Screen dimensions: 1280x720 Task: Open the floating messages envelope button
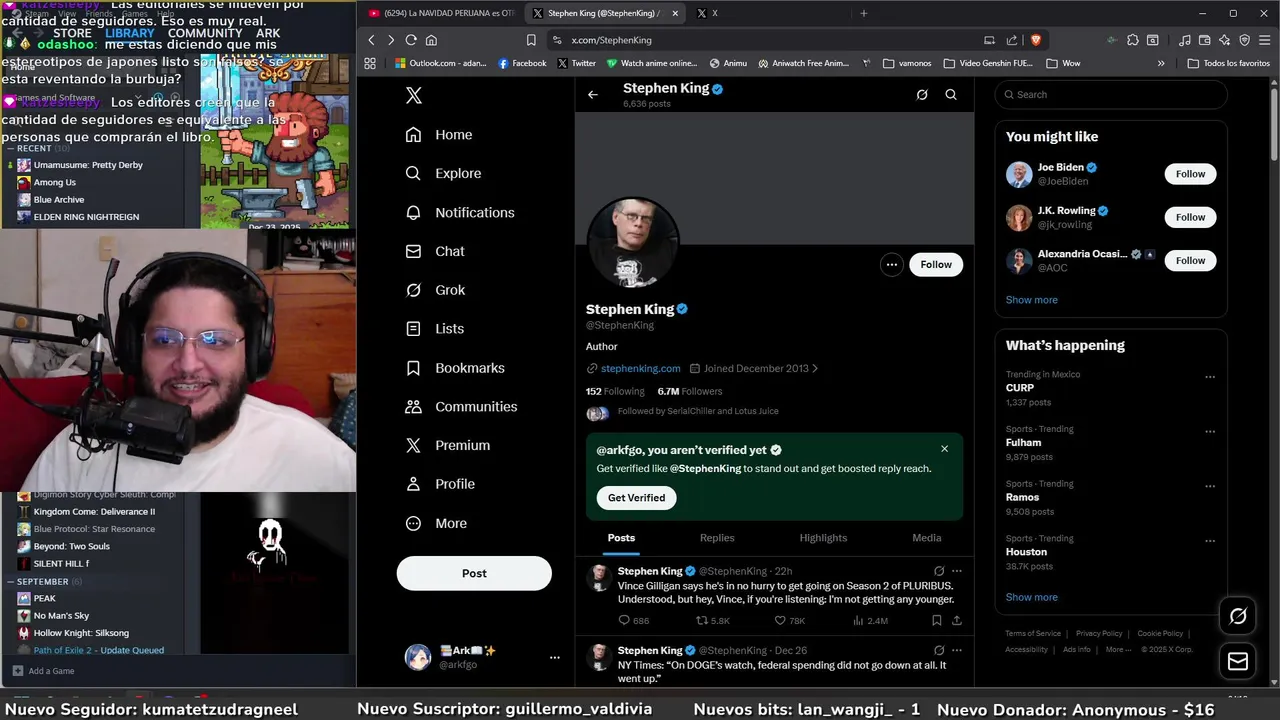click(1238, 661)
